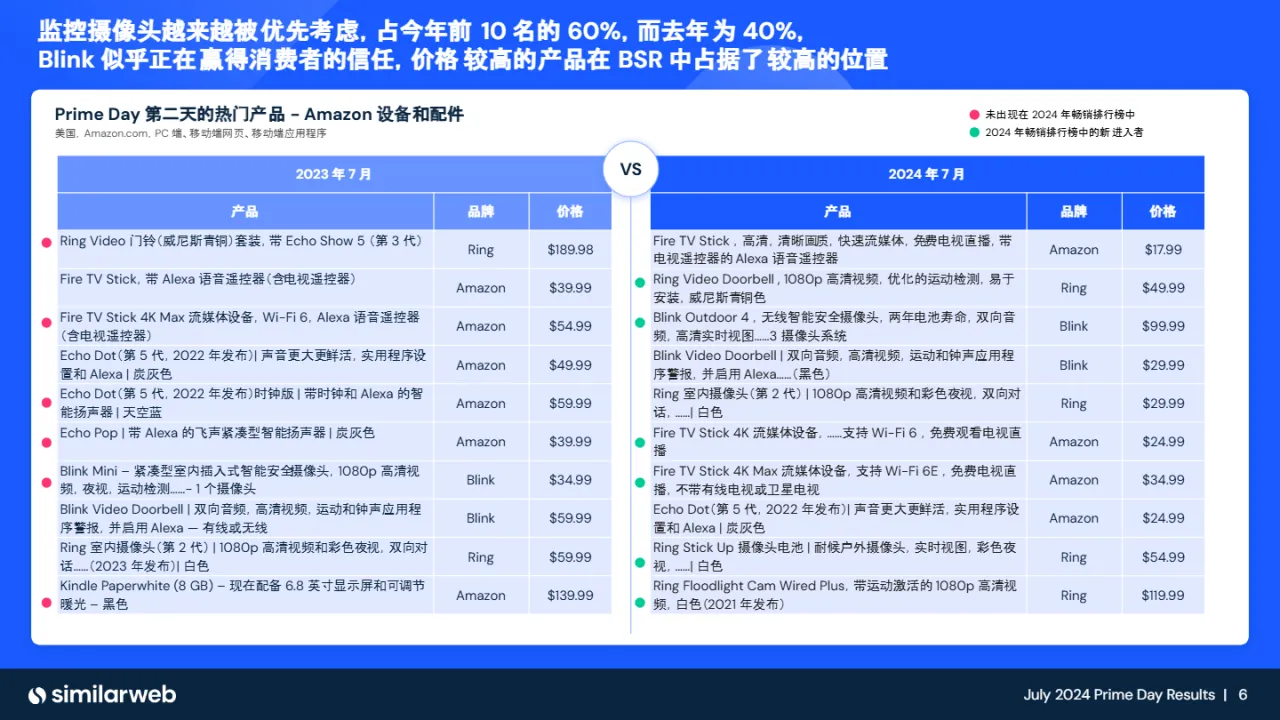Click the 2023 Ring 室内摄像头 (2023 年发布) product
Screen dimensions: 1280x720
click(243, 556)
